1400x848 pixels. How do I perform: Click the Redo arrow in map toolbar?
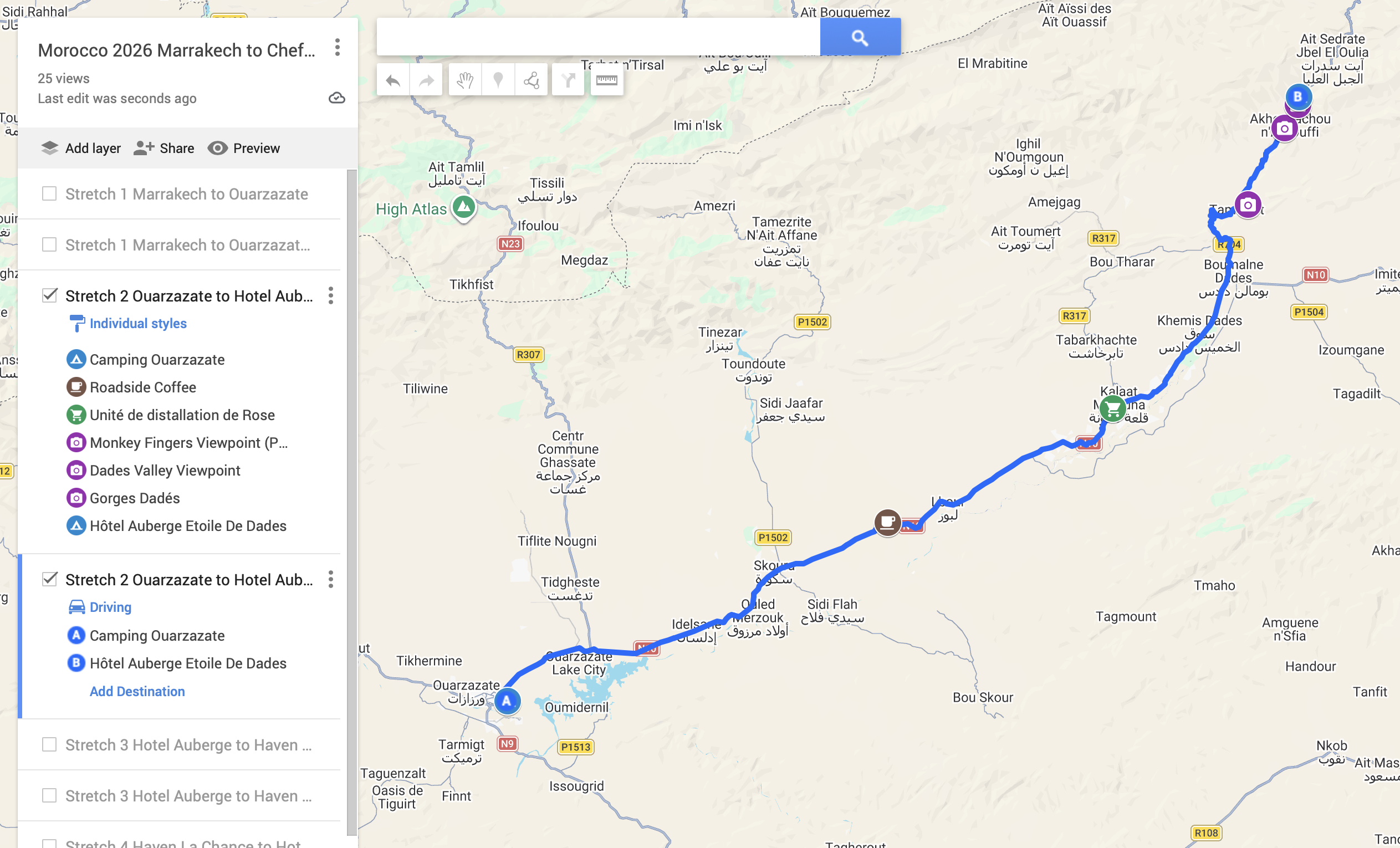click(426, 81)
